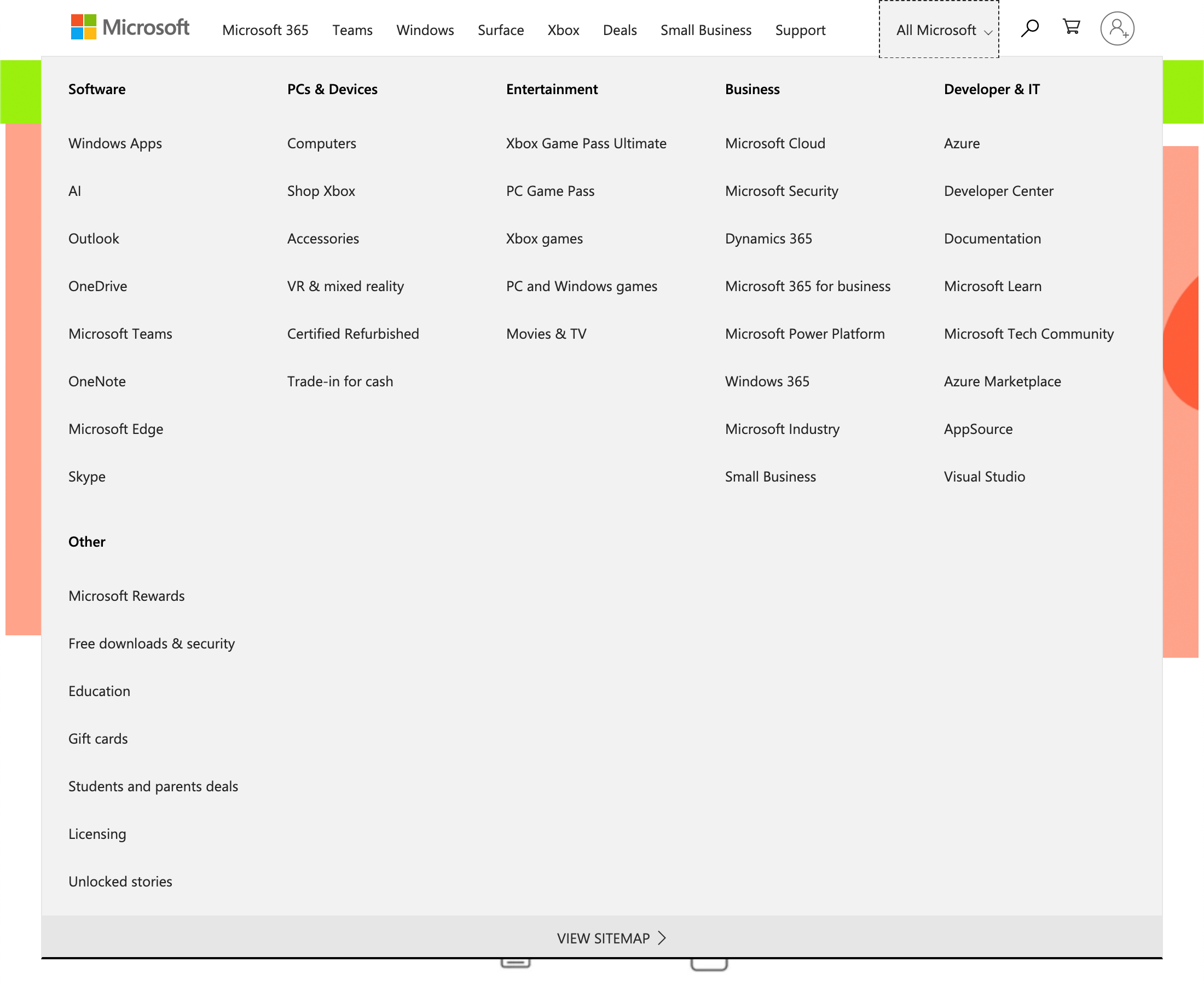This screenshot has width=1204, height=985.
Task: Click the Deals menu item
Action: pos(620,30)
